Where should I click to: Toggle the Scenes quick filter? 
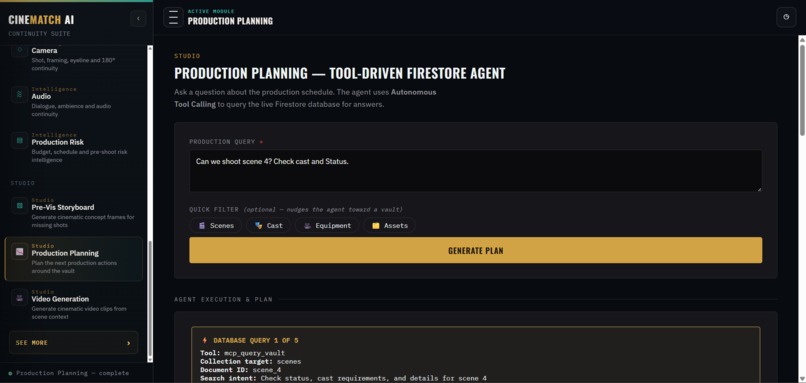click(x=215, y=225)
